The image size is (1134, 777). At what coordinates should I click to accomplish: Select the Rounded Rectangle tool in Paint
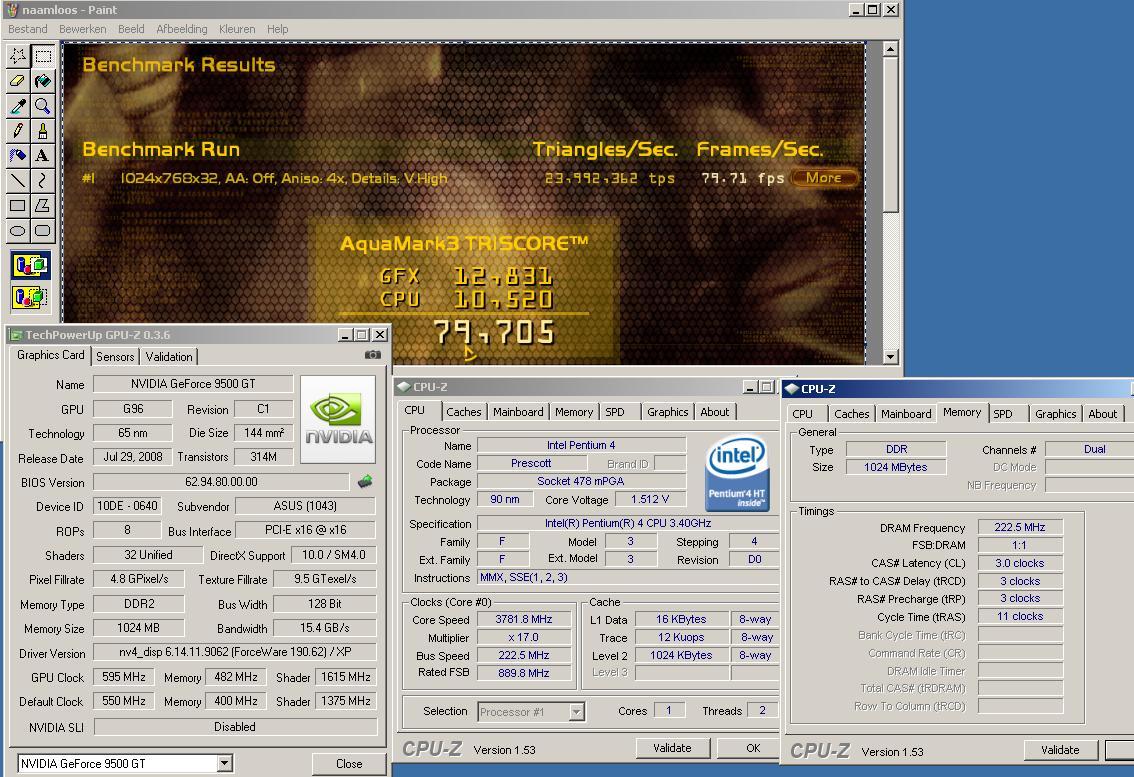pos(43,231)
